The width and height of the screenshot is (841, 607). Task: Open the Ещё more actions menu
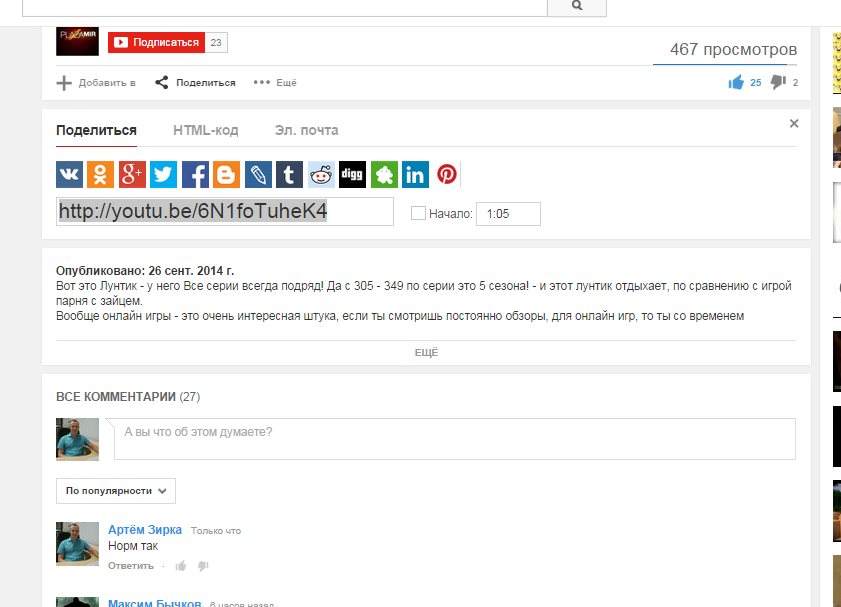coord(275,83)
